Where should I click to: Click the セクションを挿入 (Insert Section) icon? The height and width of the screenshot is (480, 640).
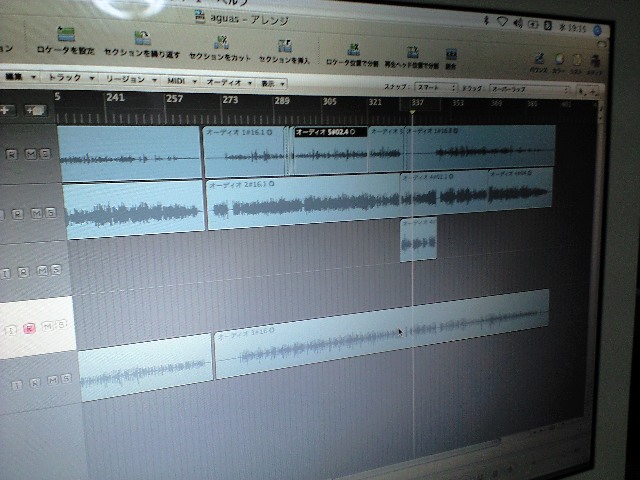tap(285, 44)
